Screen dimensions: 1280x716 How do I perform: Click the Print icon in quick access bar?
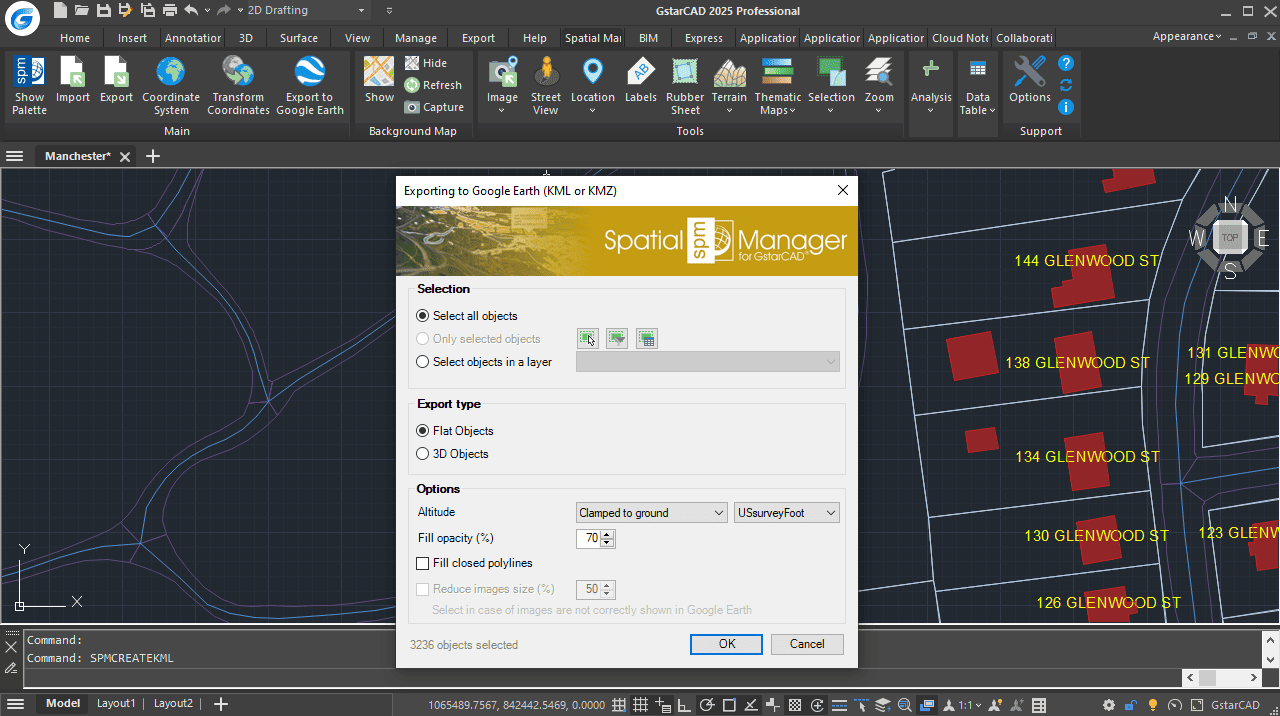(169, 10)
